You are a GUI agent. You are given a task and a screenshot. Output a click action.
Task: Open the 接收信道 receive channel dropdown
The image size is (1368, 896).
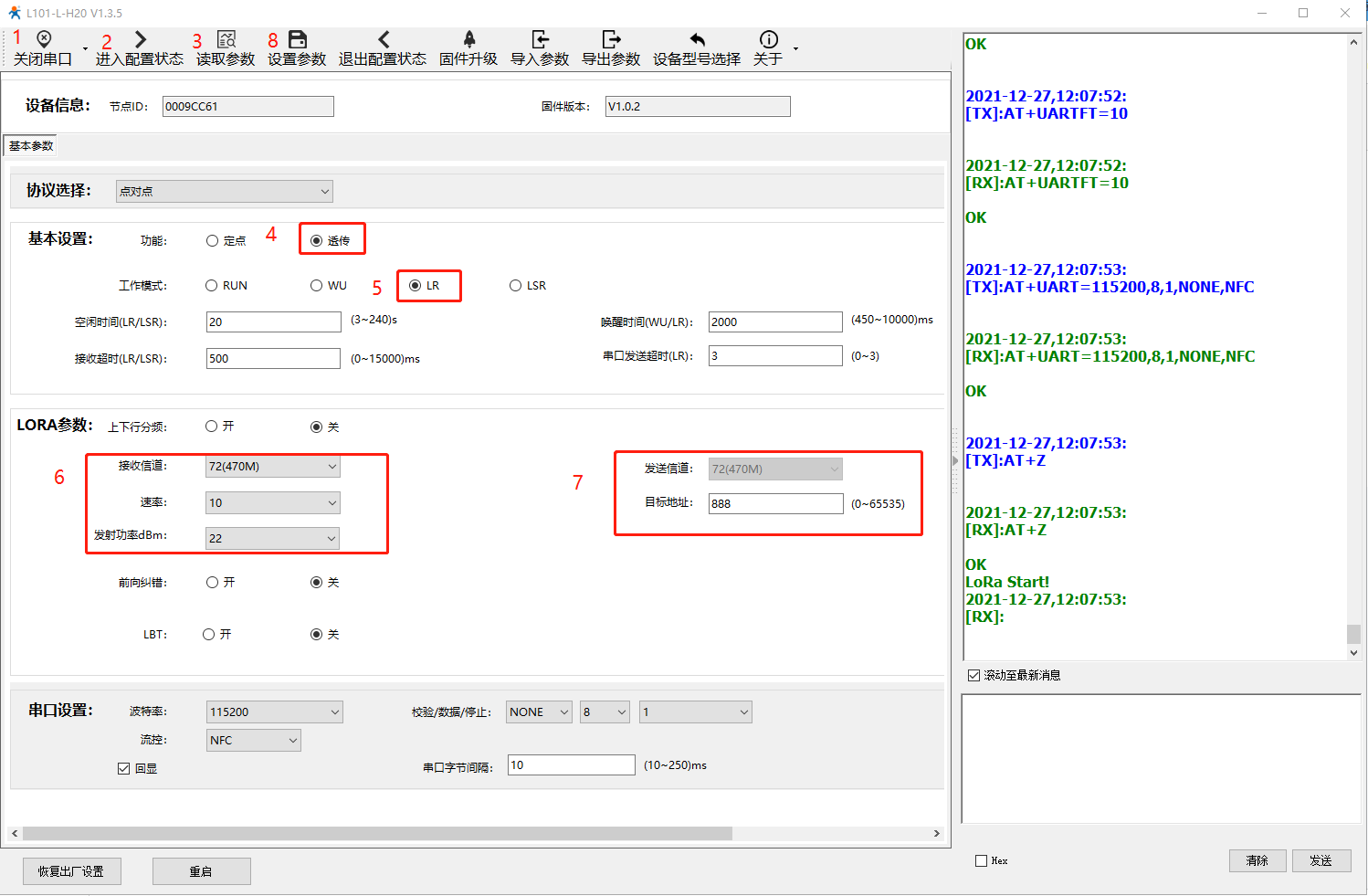click(273, 467)
